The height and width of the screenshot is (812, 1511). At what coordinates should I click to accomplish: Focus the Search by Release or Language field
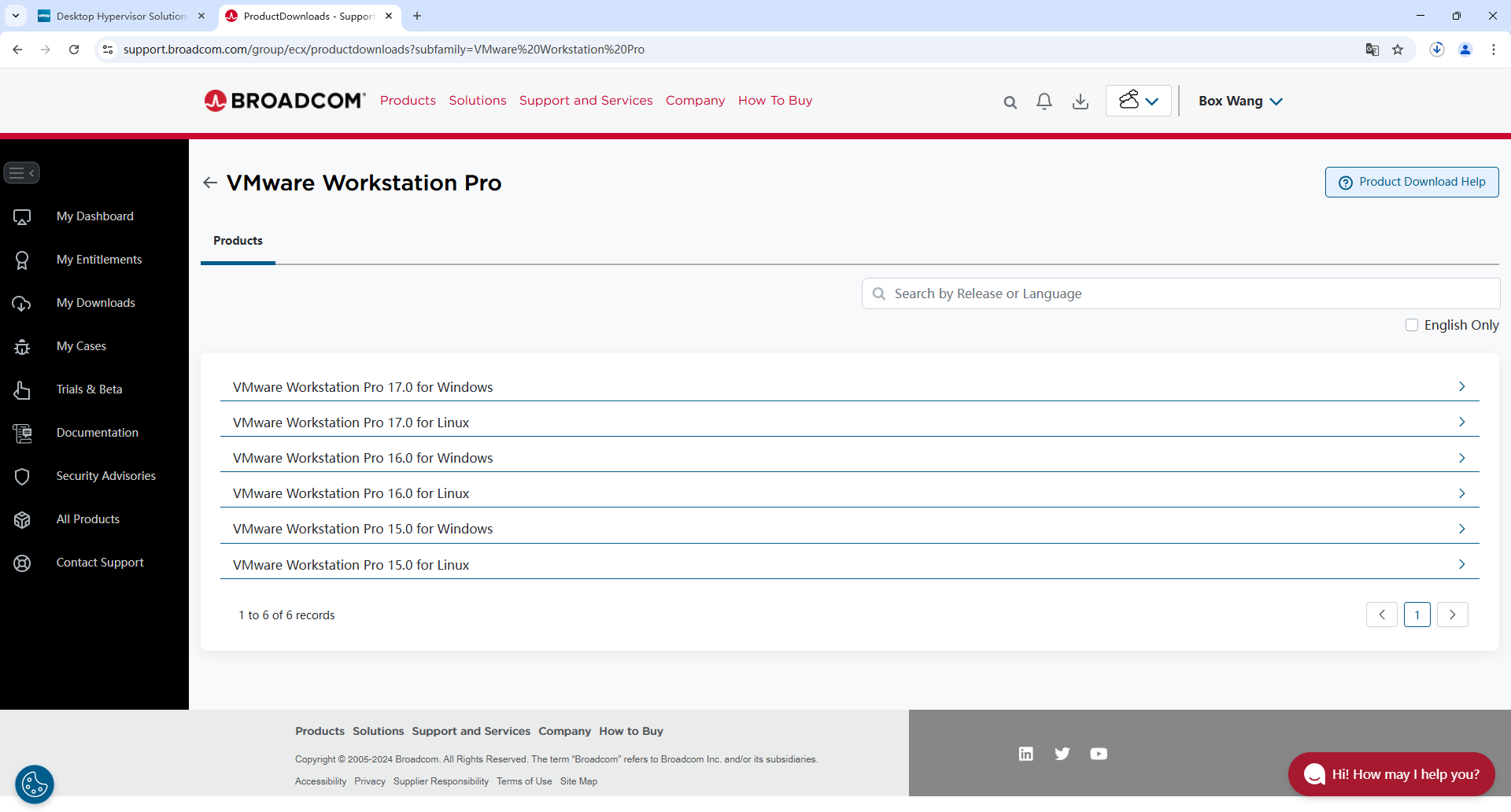point(1180,293)
